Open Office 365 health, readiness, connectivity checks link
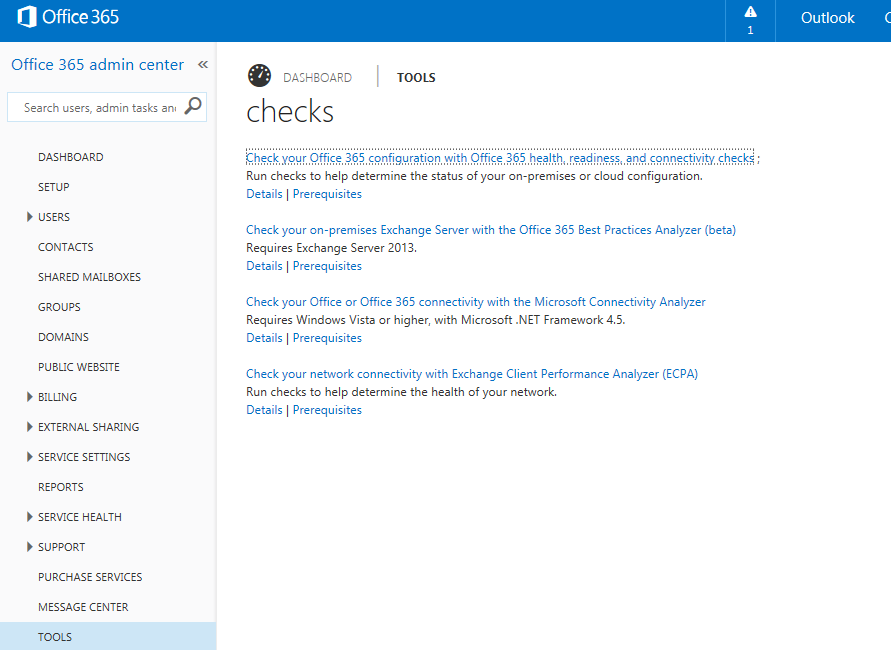Screen dimensions: 891x650 (x=500, y=158)
